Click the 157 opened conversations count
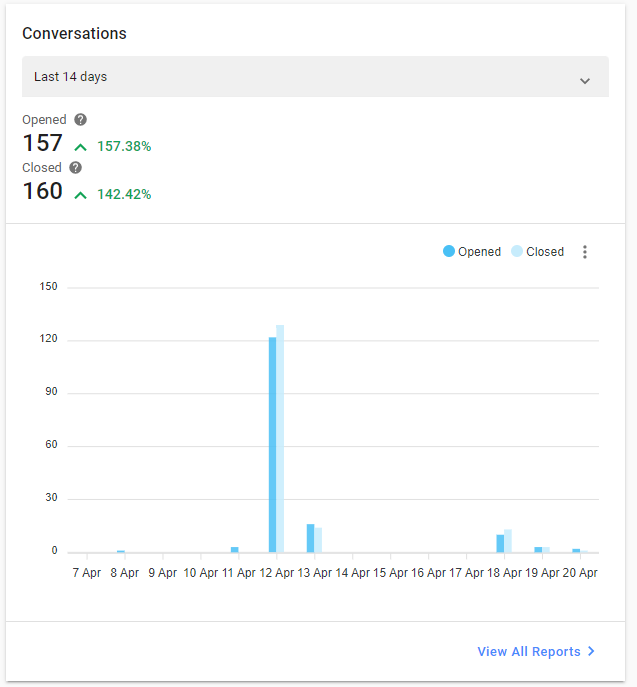The image size is (637, 687). click(42, 143)
